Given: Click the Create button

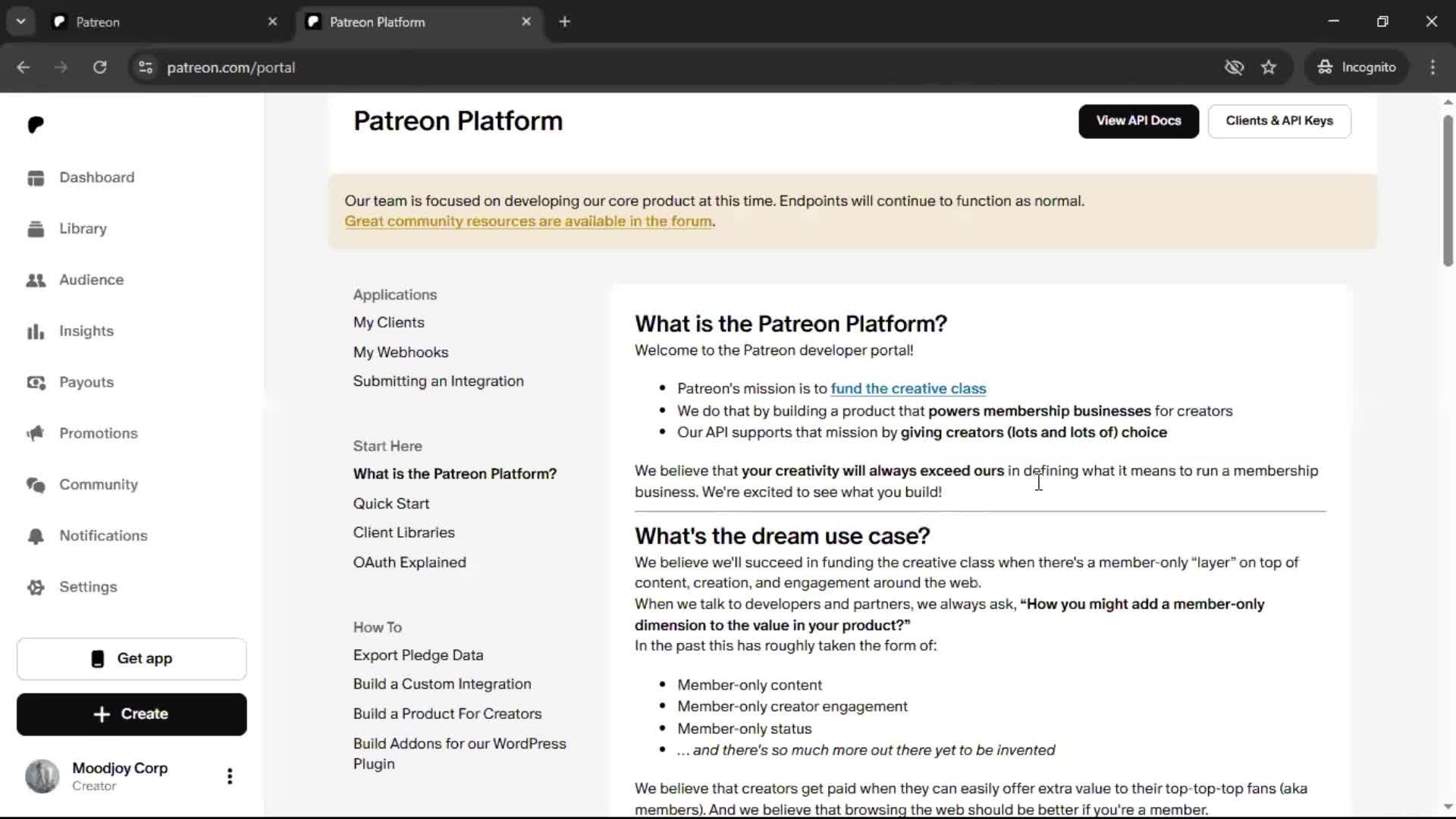Looking at the screenshot, I should pos(132,714).
